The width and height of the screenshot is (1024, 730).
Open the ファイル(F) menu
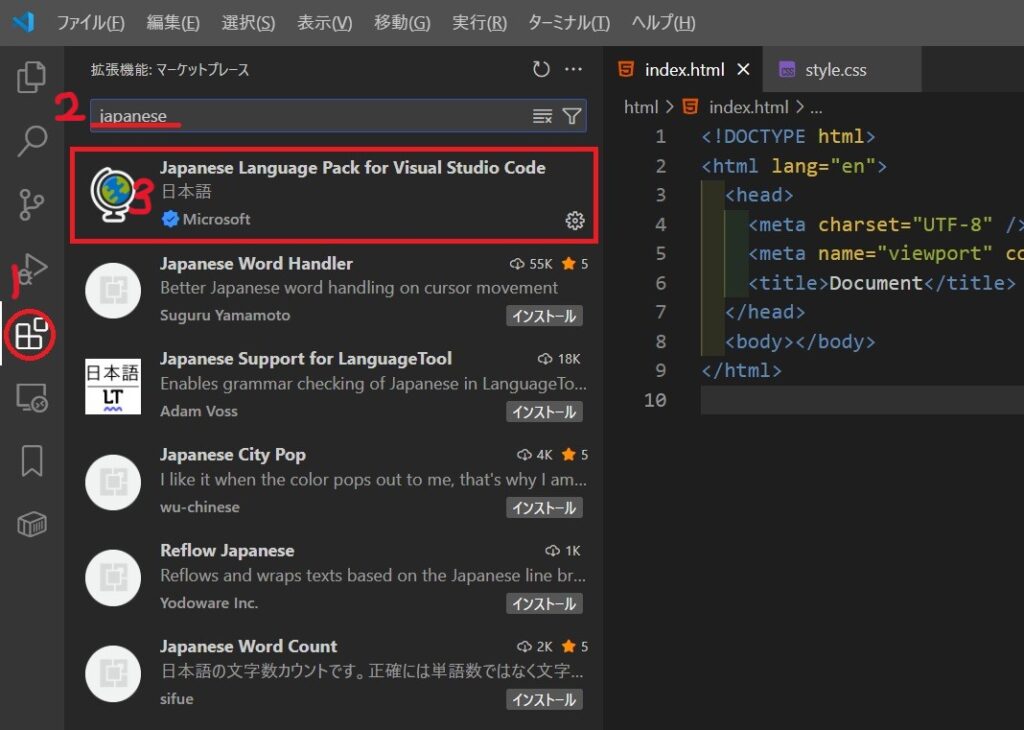click(91, 23)
